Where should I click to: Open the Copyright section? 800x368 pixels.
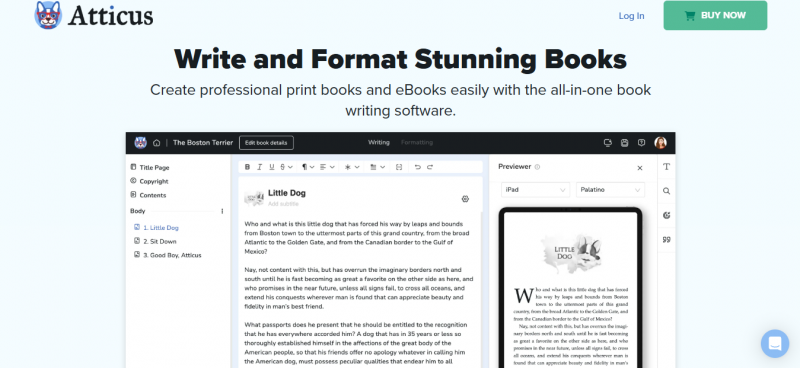pos(149,181)
